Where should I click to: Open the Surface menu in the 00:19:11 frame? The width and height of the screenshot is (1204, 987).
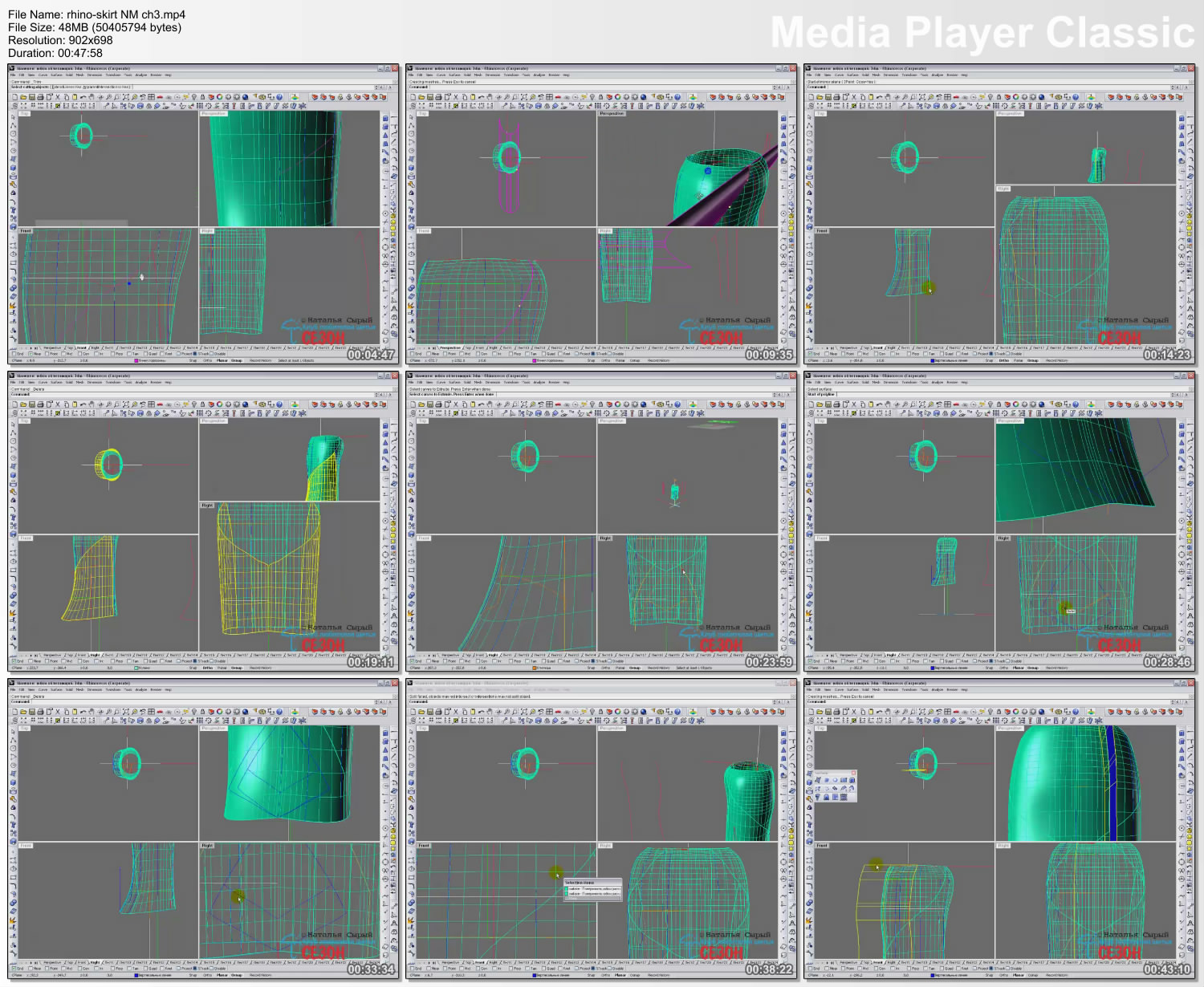point(55,383)
